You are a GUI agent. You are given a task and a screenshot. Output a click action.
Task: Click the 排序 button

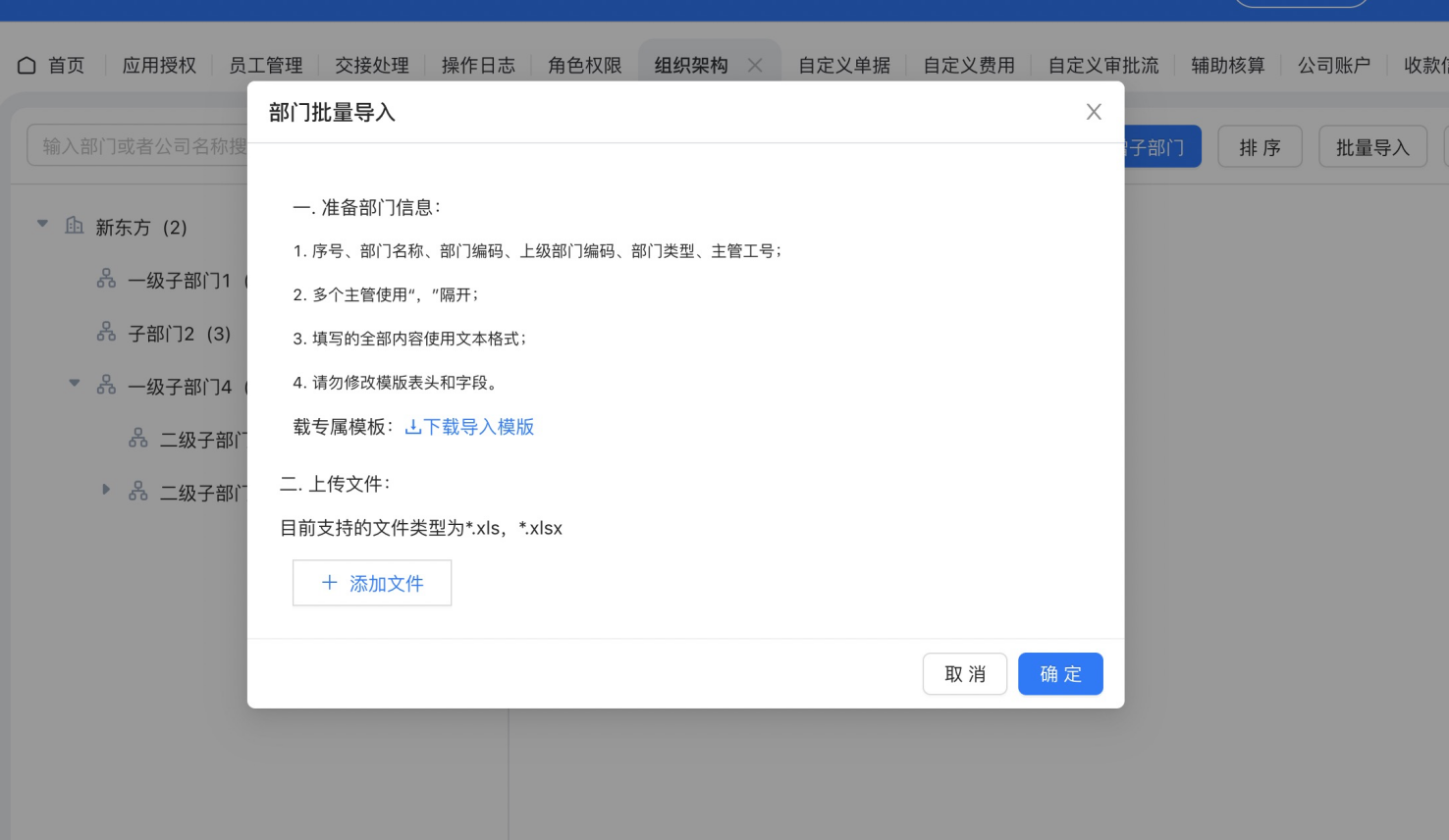(1260, 147)
